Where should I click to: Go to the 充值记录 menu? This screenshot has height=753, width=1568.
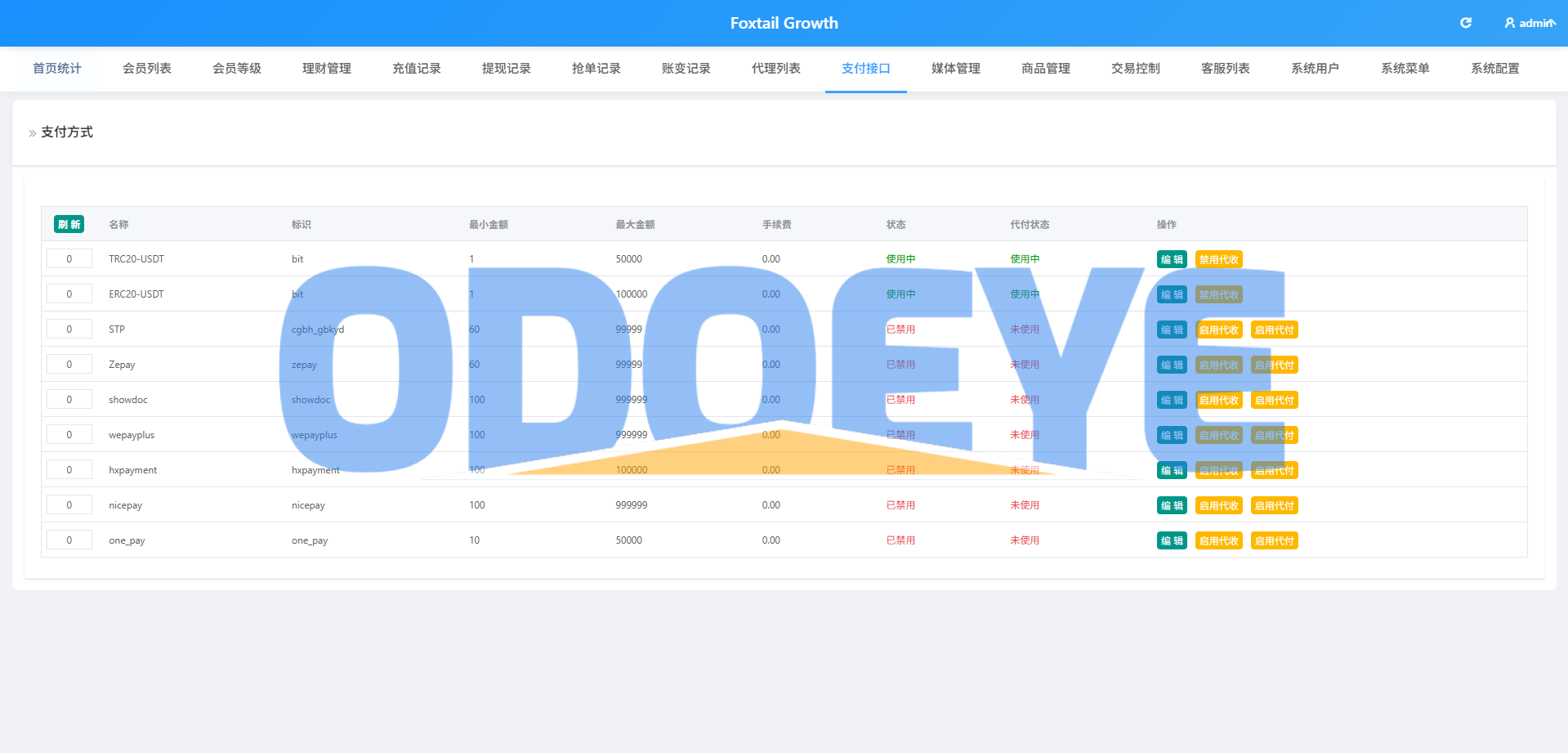[x=417, y=69]
